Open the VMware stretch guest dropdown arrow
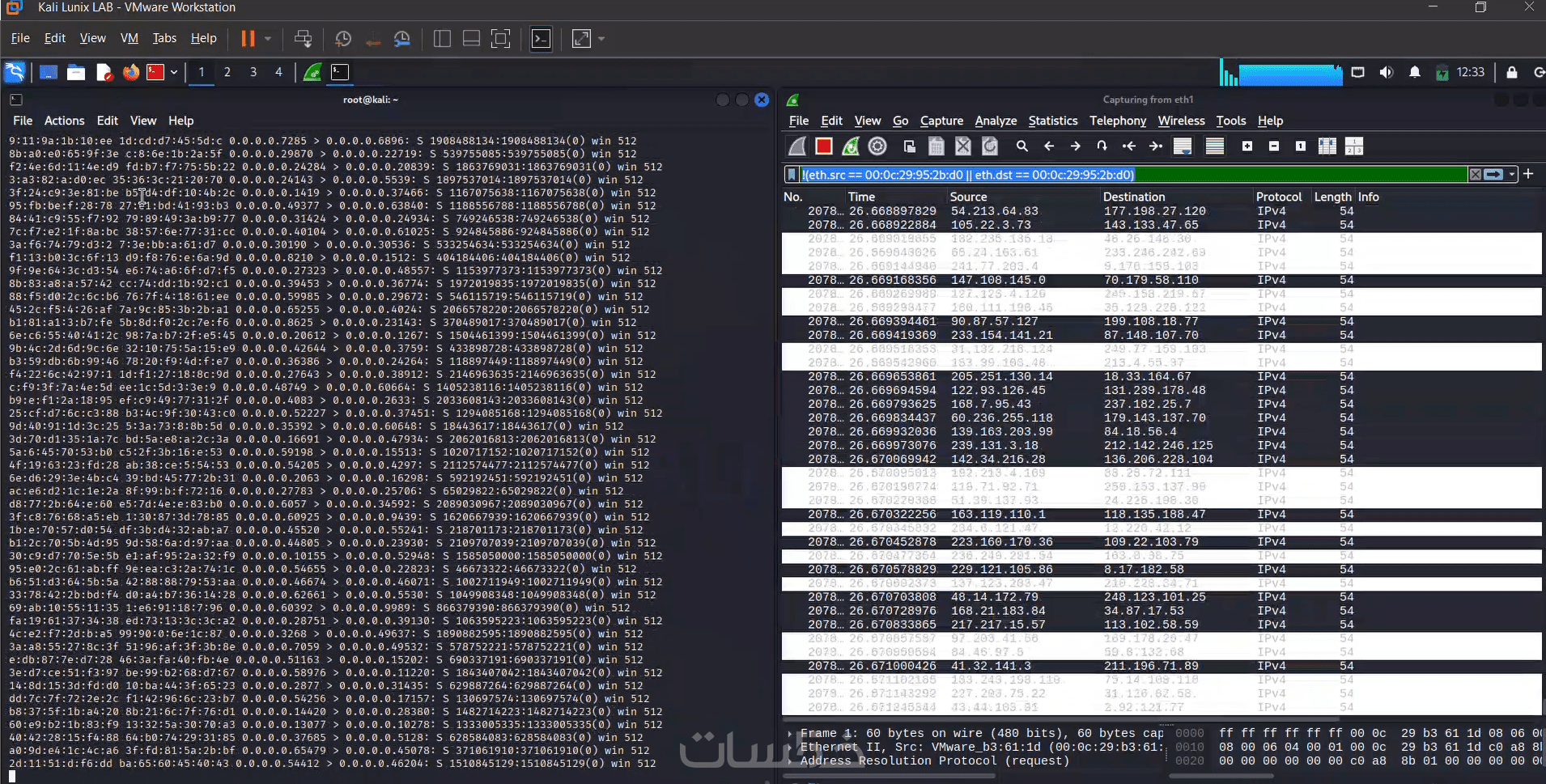 point(601,39)
